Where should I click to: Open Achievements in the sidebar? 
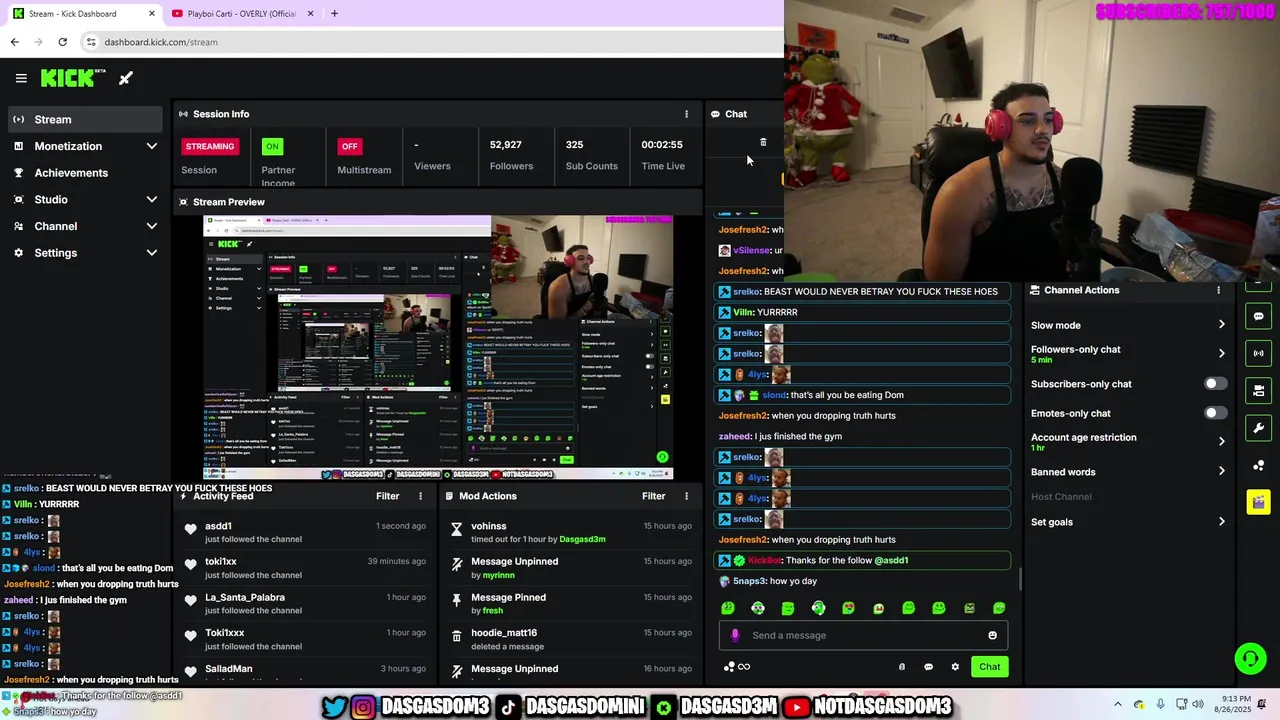pos(85,173)
